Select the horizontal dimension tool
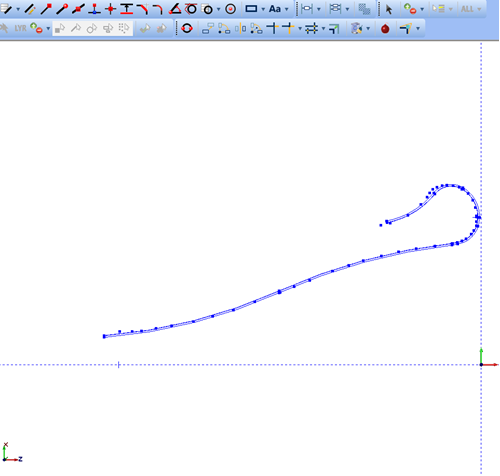Screen dimensions: 500x476 (307, 9)
